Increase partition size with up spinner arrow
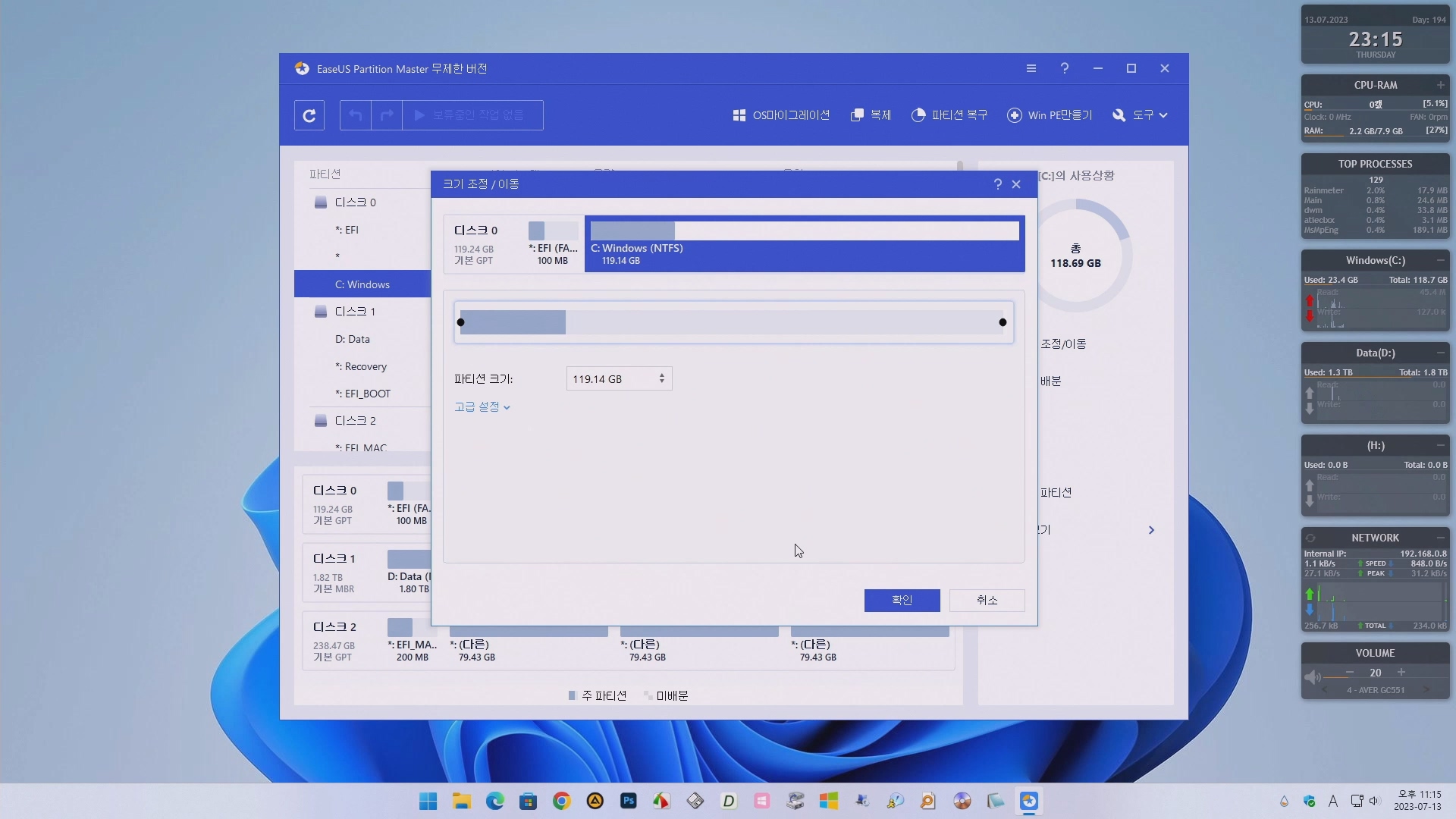The width and height of the screenshot is (1456, 819). tap(662, 375)
